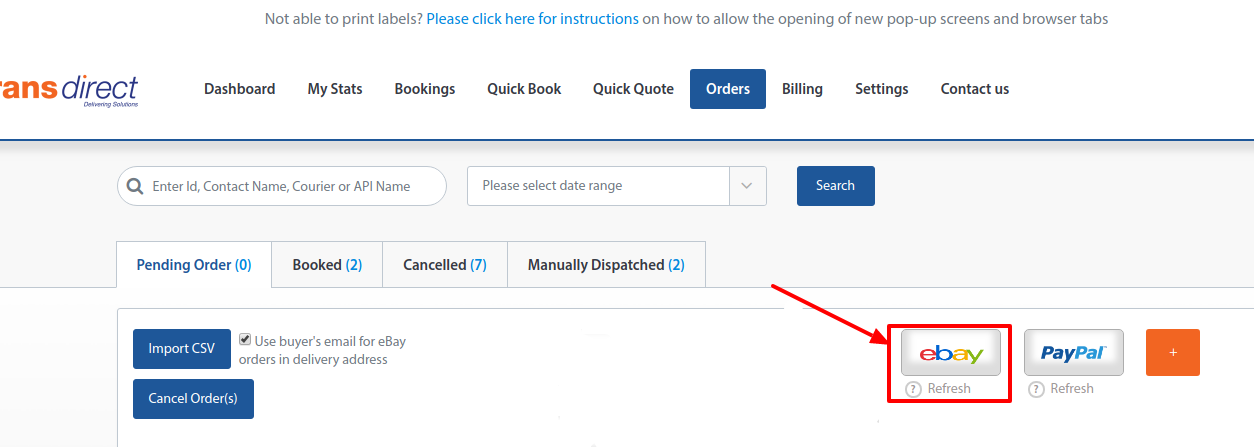The height and width of the screenshot is (447, 1254).
Task: Open the Cancelled orders tab
Action: (444, 265)
